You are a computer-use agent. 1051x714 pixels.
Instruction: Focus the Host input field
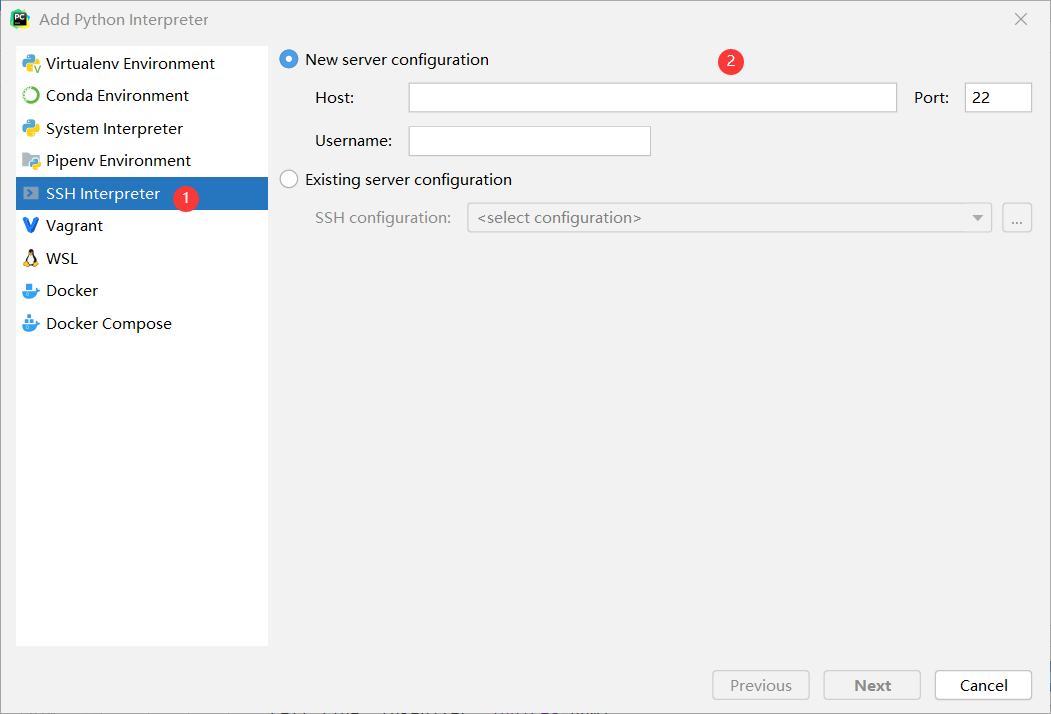tap(652, 98)
